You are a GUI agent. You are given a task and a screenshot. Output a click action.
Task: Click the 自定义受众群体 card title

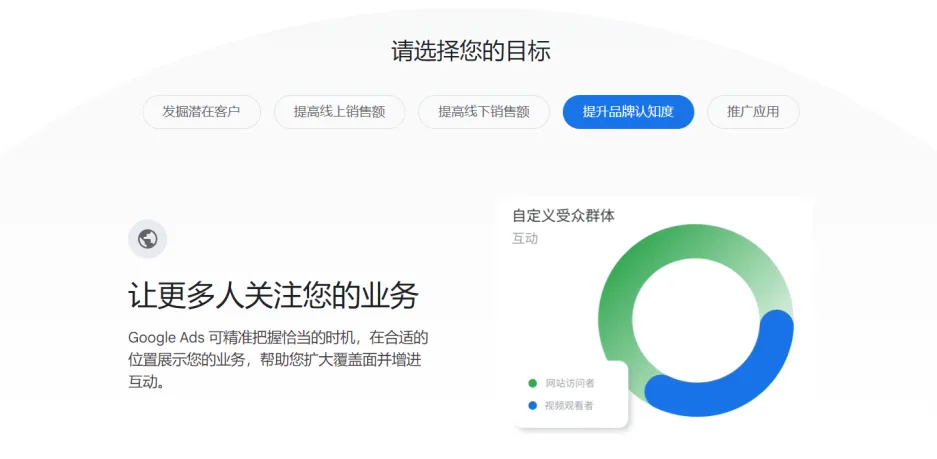click(x=563, y=216)
